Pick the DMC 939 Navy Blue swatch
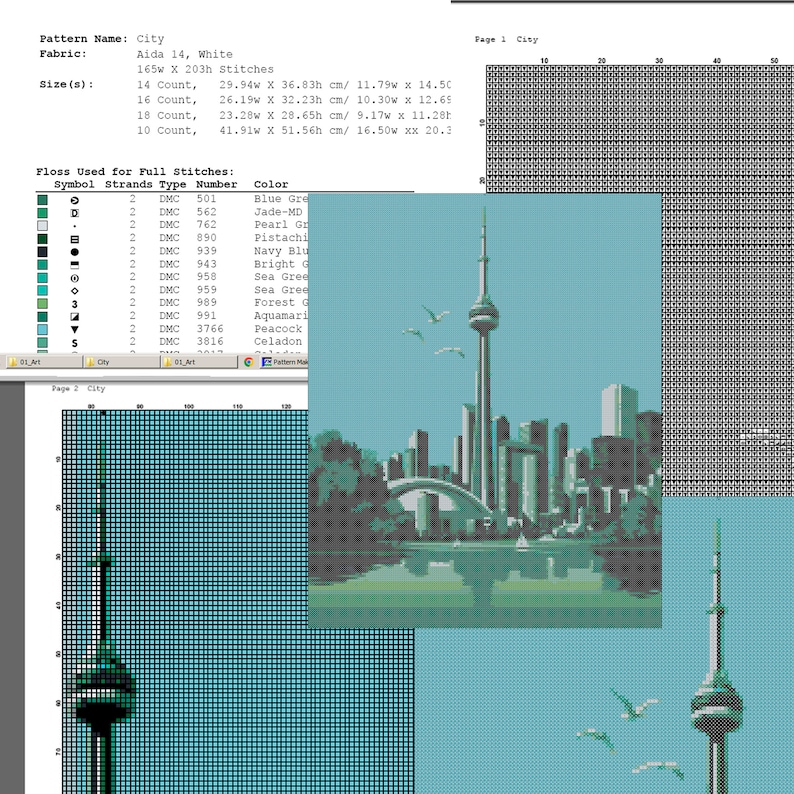The width and height of the screenshot is (794, 794). 43,252
